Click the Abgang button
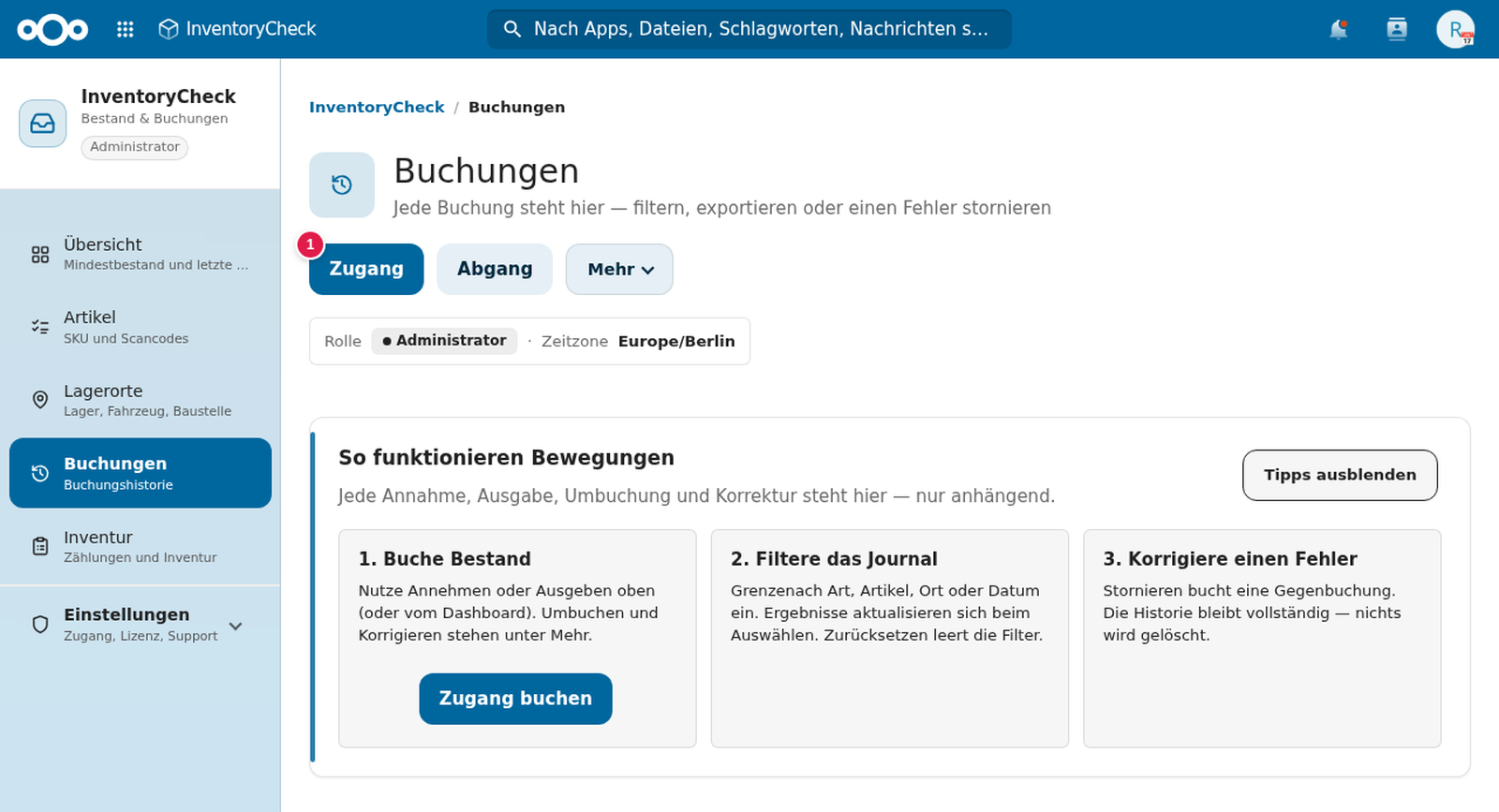This screenshot has width=1499, height=812. (x=495, y=269)
